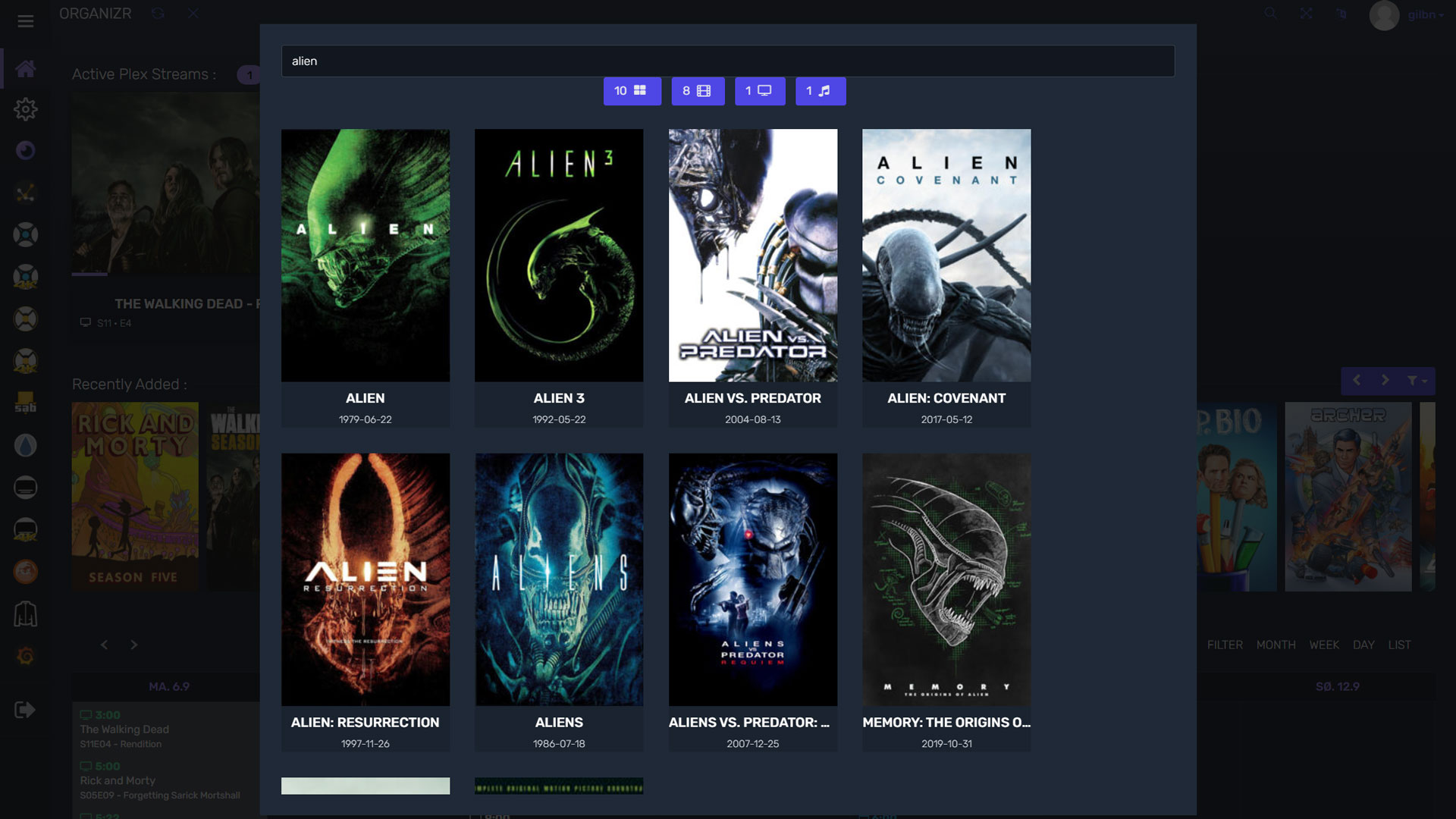Click the recently added next chevron

click(1385, 381)
